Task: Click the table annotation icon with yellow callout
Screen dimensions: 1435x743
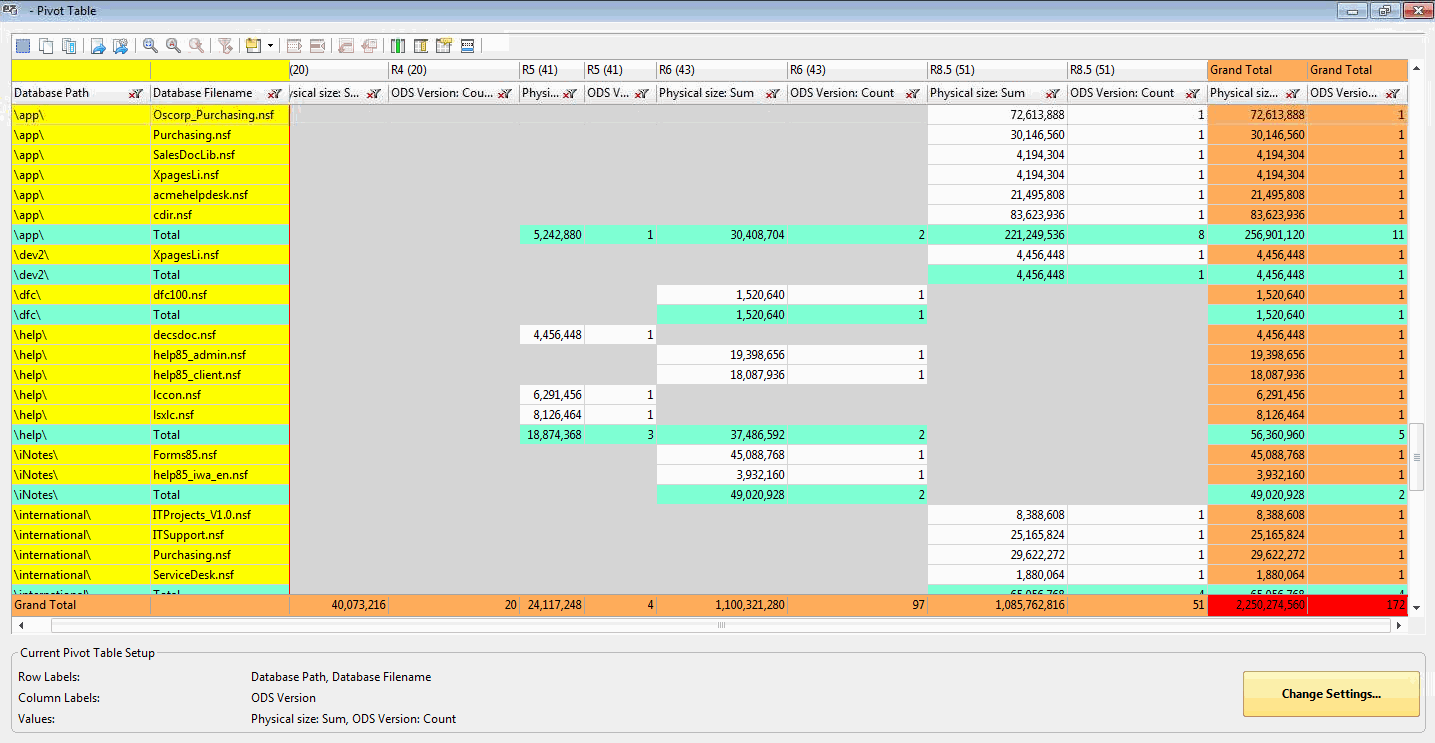Action: click(x=444, y=45)
